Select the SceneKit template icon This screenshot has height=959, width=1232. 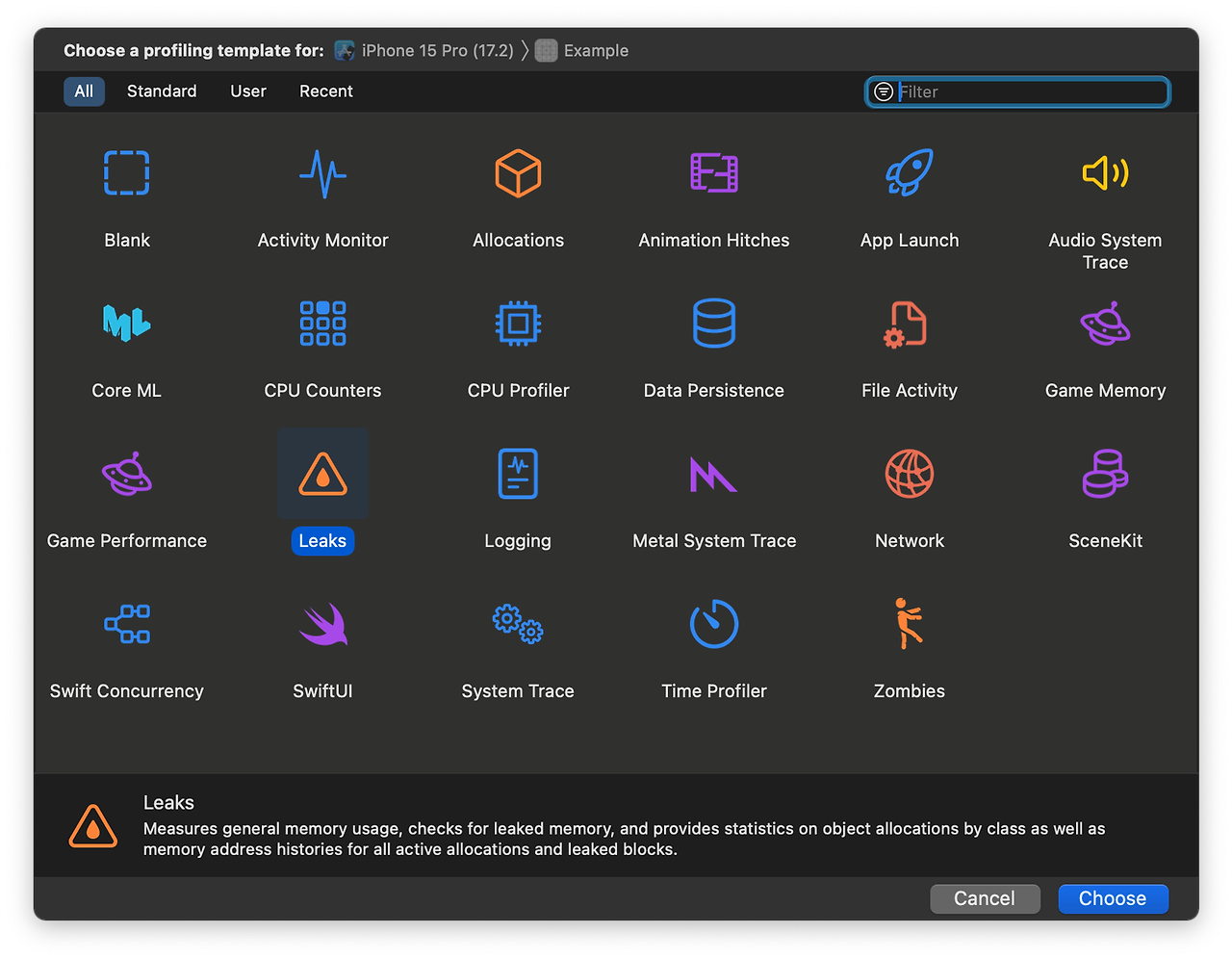click(1105, 474)
